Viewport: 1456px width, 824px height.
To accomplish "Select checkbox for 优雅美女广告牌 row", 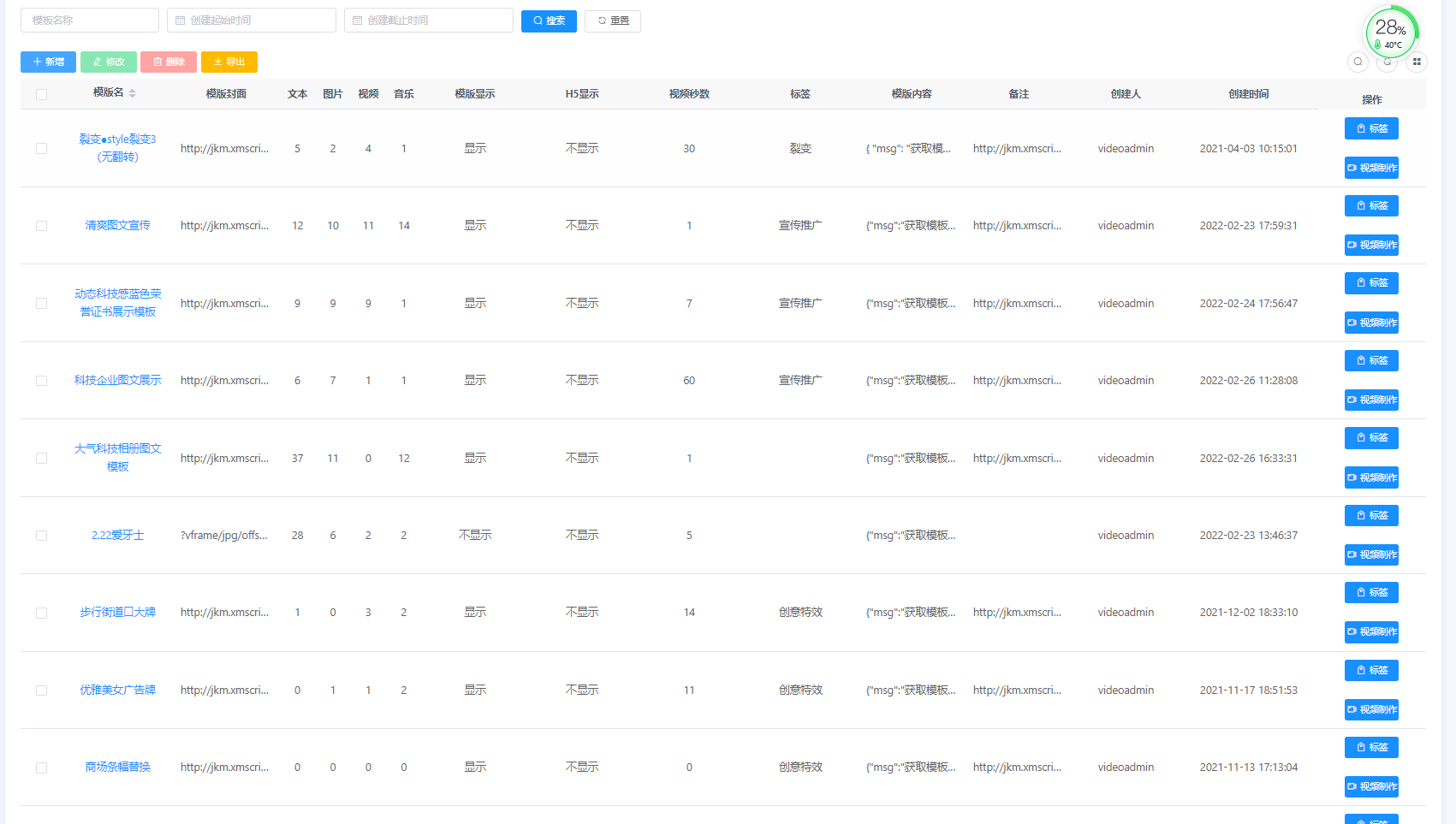I will point(41,691).
